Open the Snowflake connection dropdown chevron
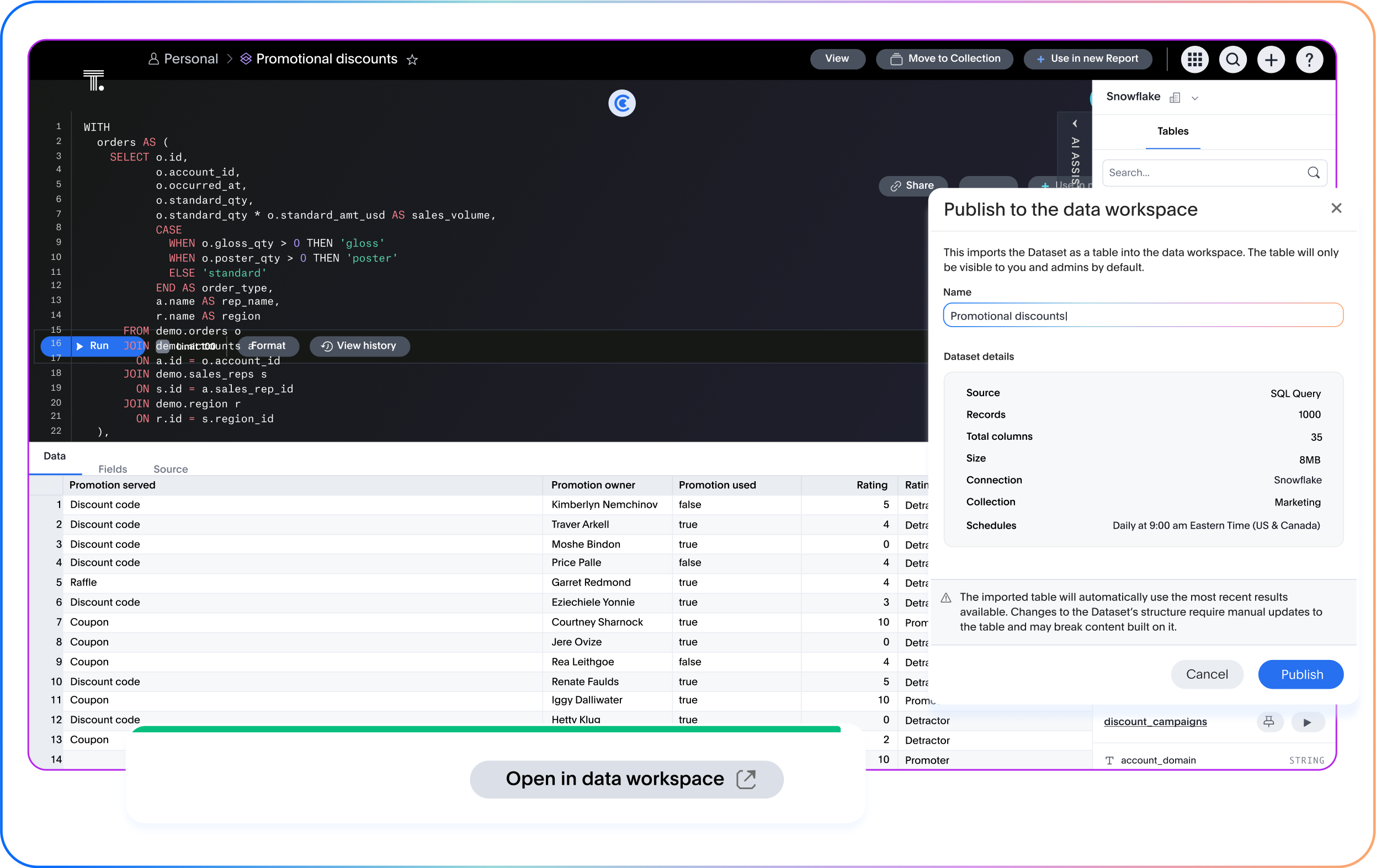This screenshot has height=868, width=1376. tap(1195, 97)
